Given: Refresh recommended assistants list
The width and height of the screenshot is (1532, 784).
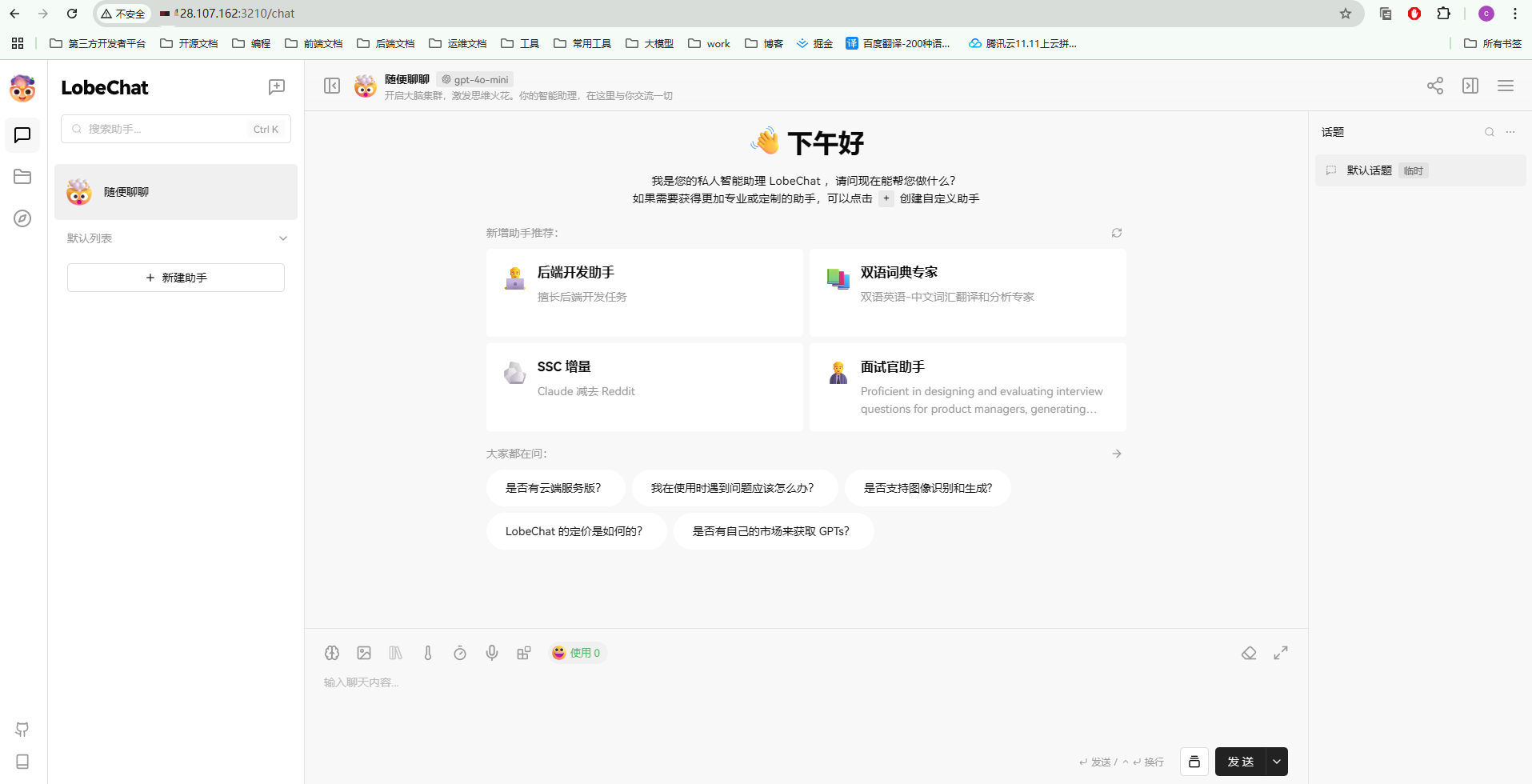Looking at the screenshot, I should 1117,233.
